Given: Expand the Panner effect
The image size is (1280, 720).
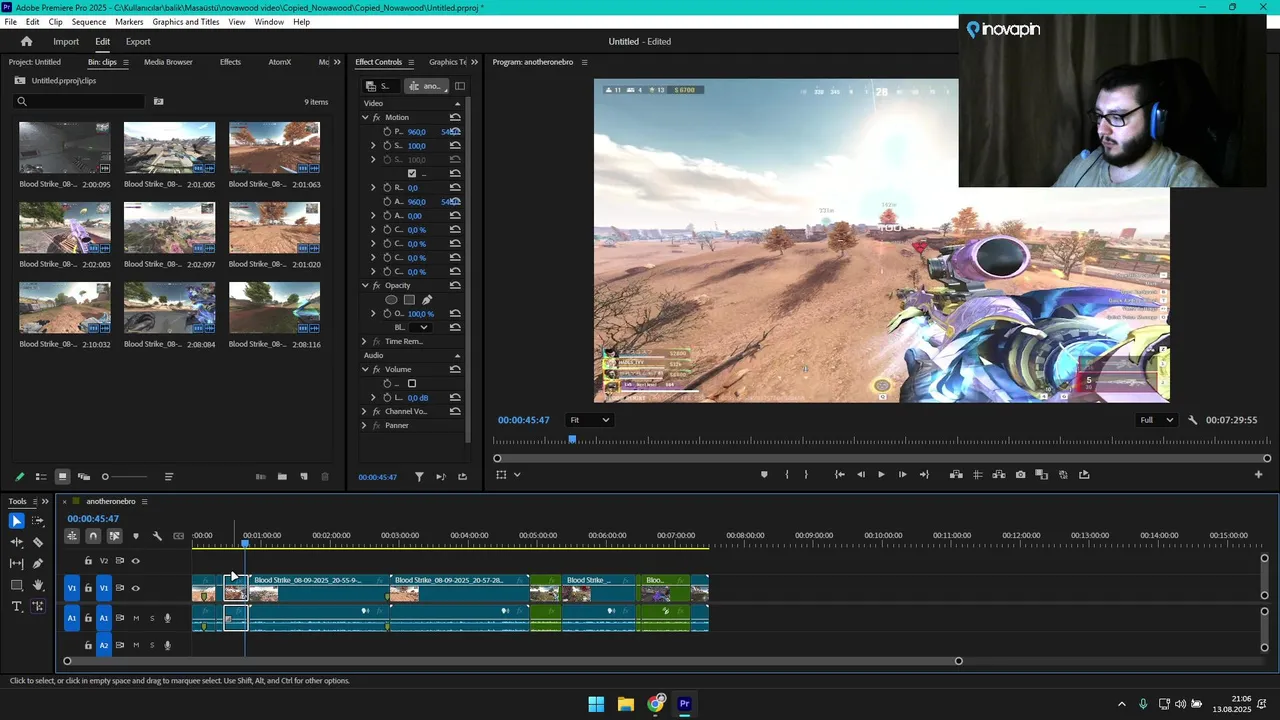Looking at the screenshot, I should (x=364, y=426).
